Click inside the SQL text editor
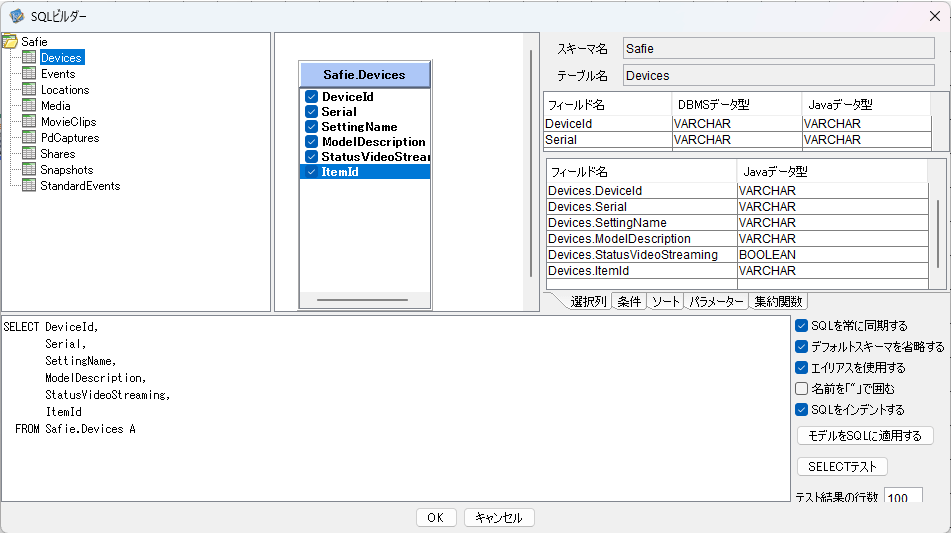Viewport: 951px width, 533px height. tap(395, 408)
